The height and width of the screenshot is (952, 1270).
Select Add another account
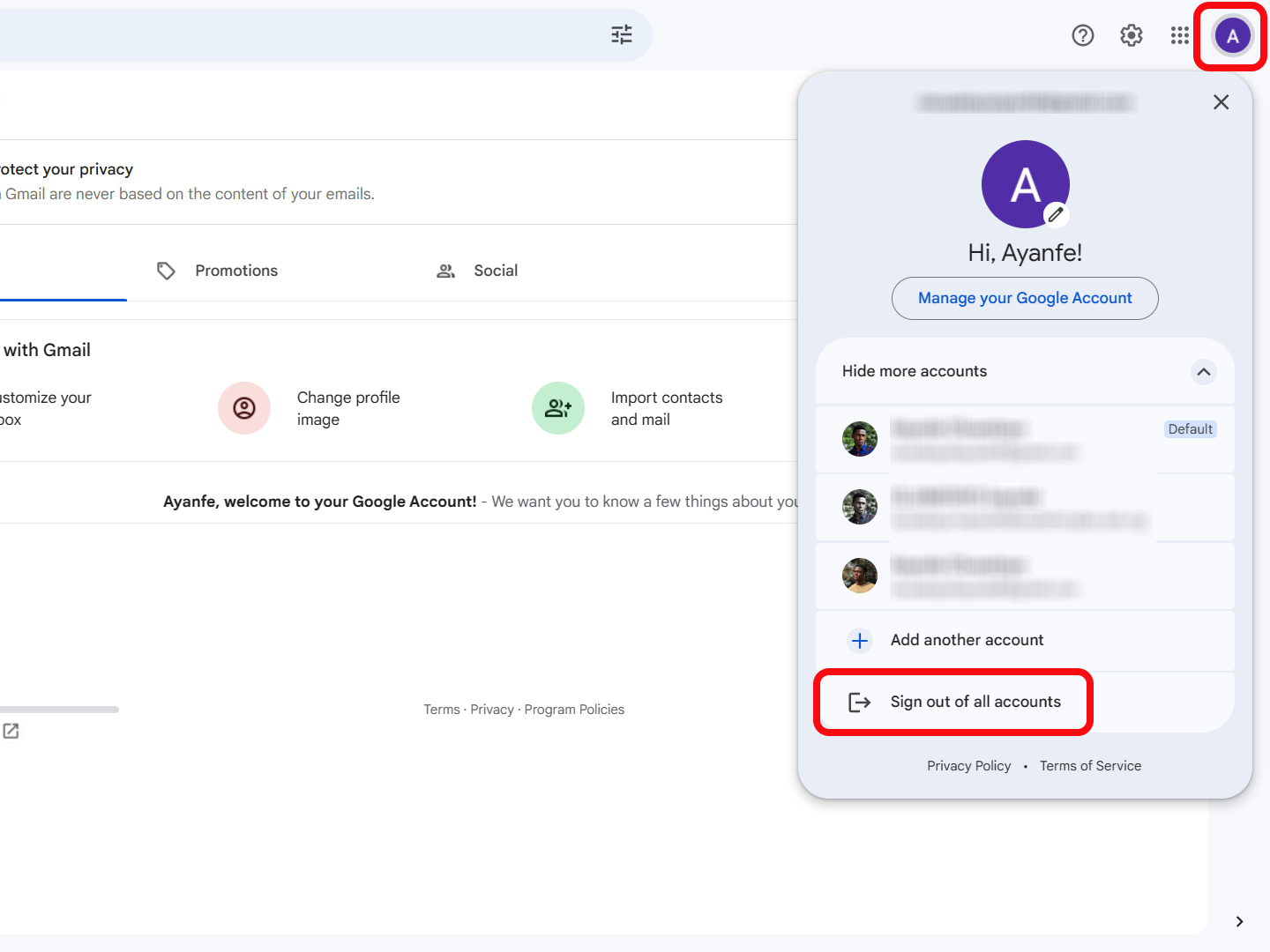click(x=1025, y=640)
